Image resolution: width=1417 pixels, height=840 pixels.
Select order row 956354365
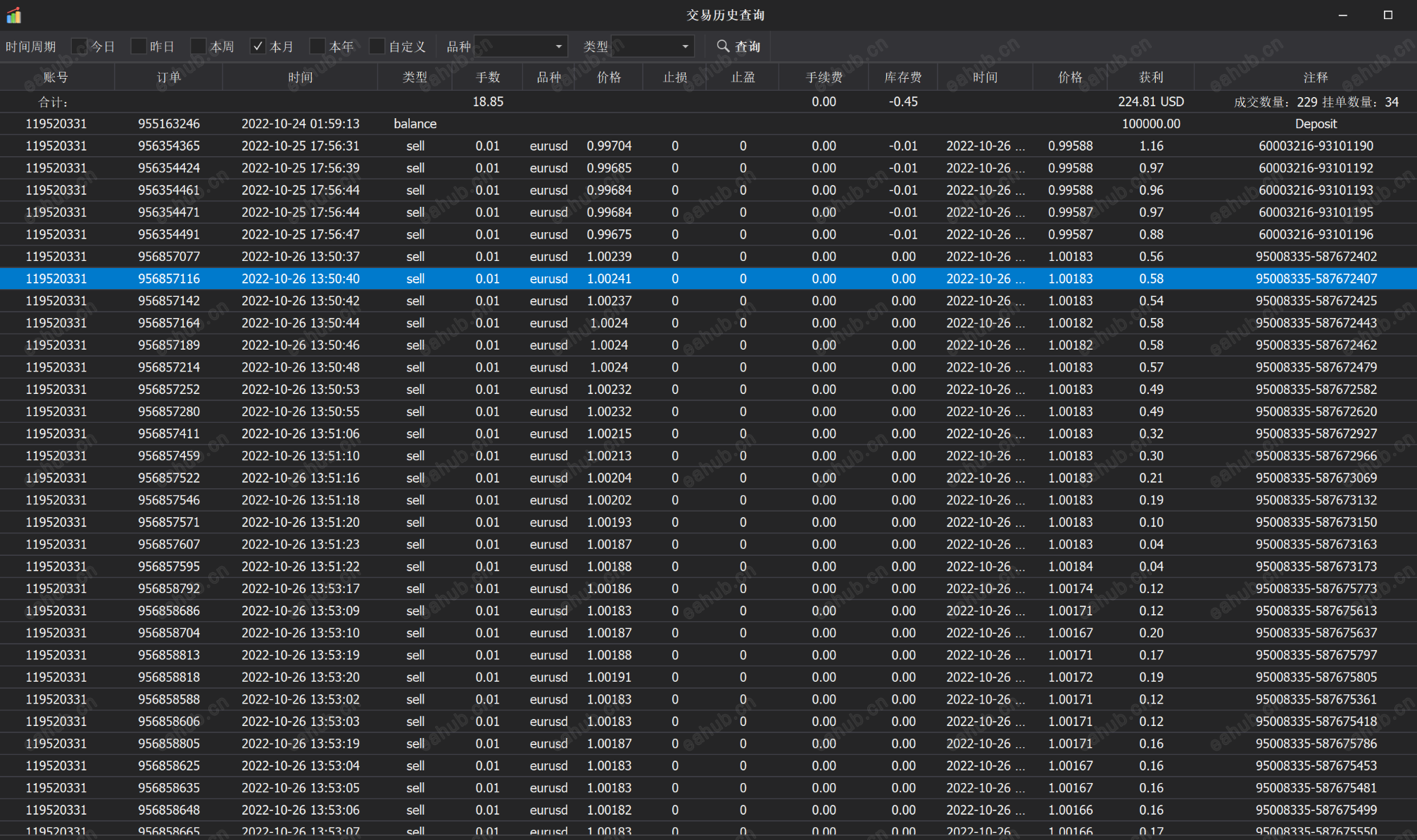(169, 146)
